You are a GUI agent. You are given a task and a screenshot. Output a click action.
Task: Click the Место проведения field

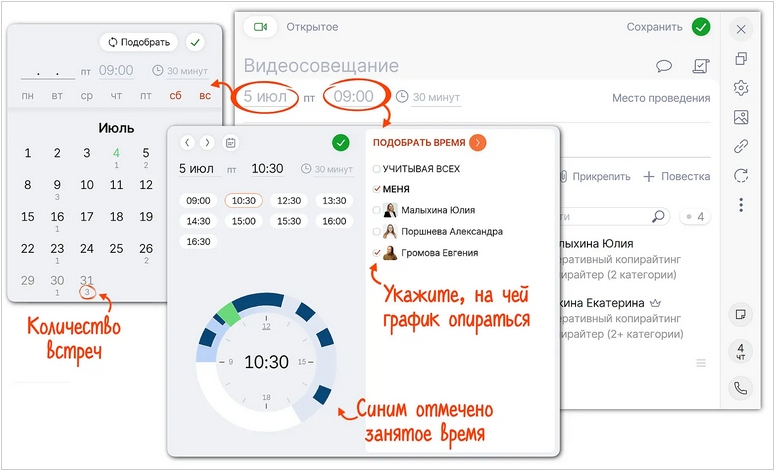[x=661, y=98]
